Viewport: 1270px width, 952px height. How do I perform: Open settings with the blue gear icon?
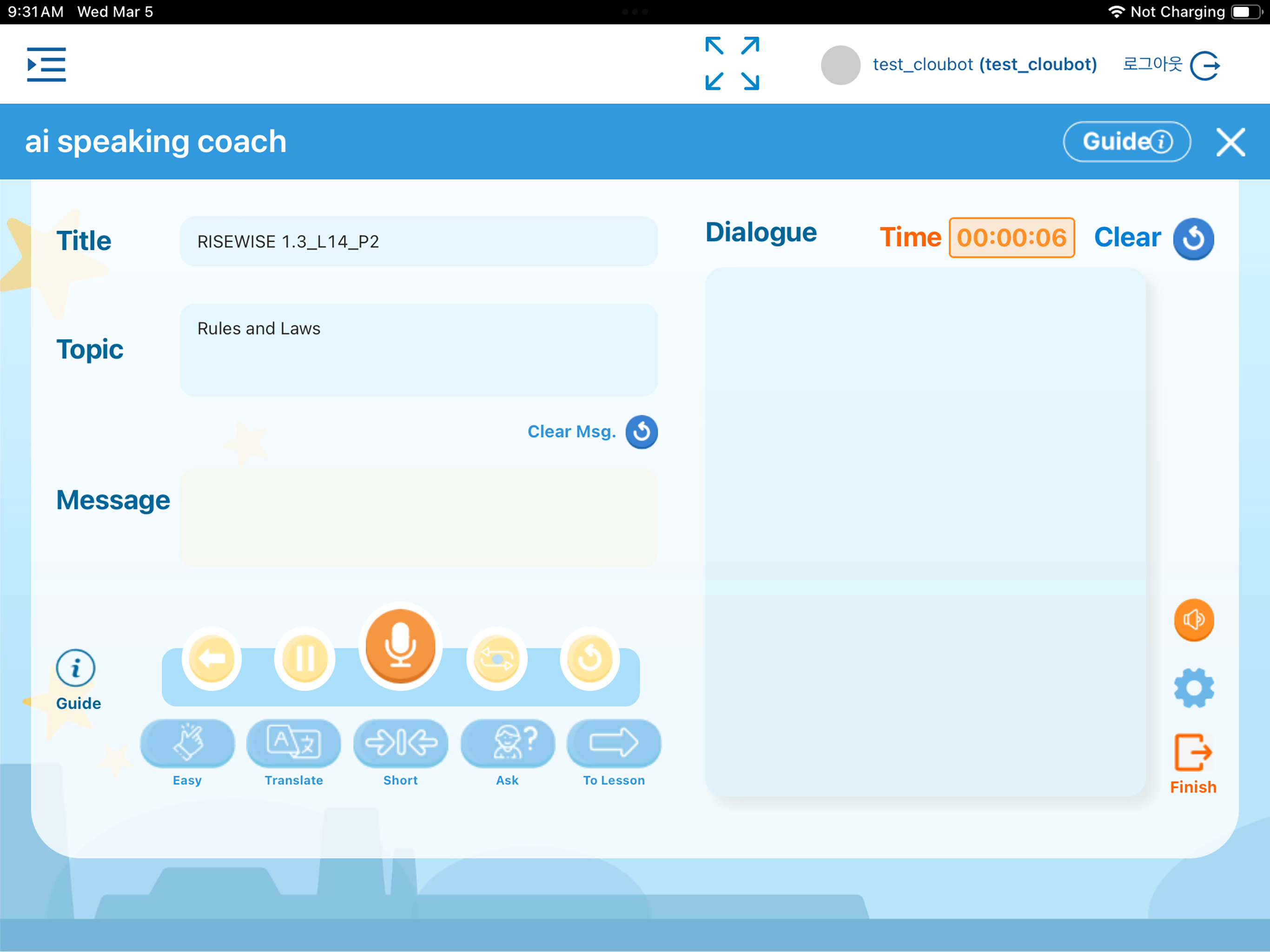click(1194, 688)
